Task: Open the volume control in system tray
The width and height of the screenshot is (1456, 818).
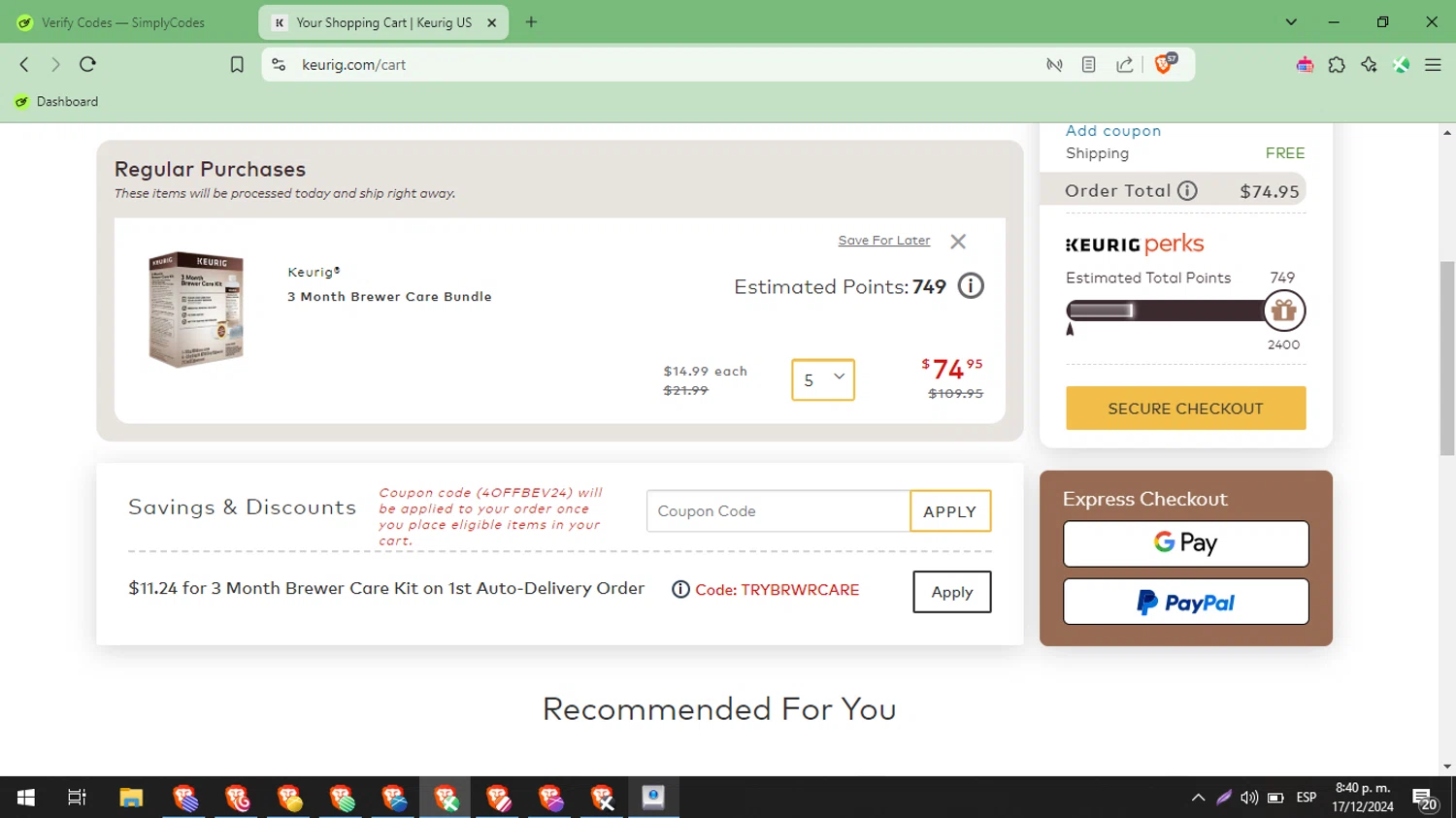Action: [1249, 798]
